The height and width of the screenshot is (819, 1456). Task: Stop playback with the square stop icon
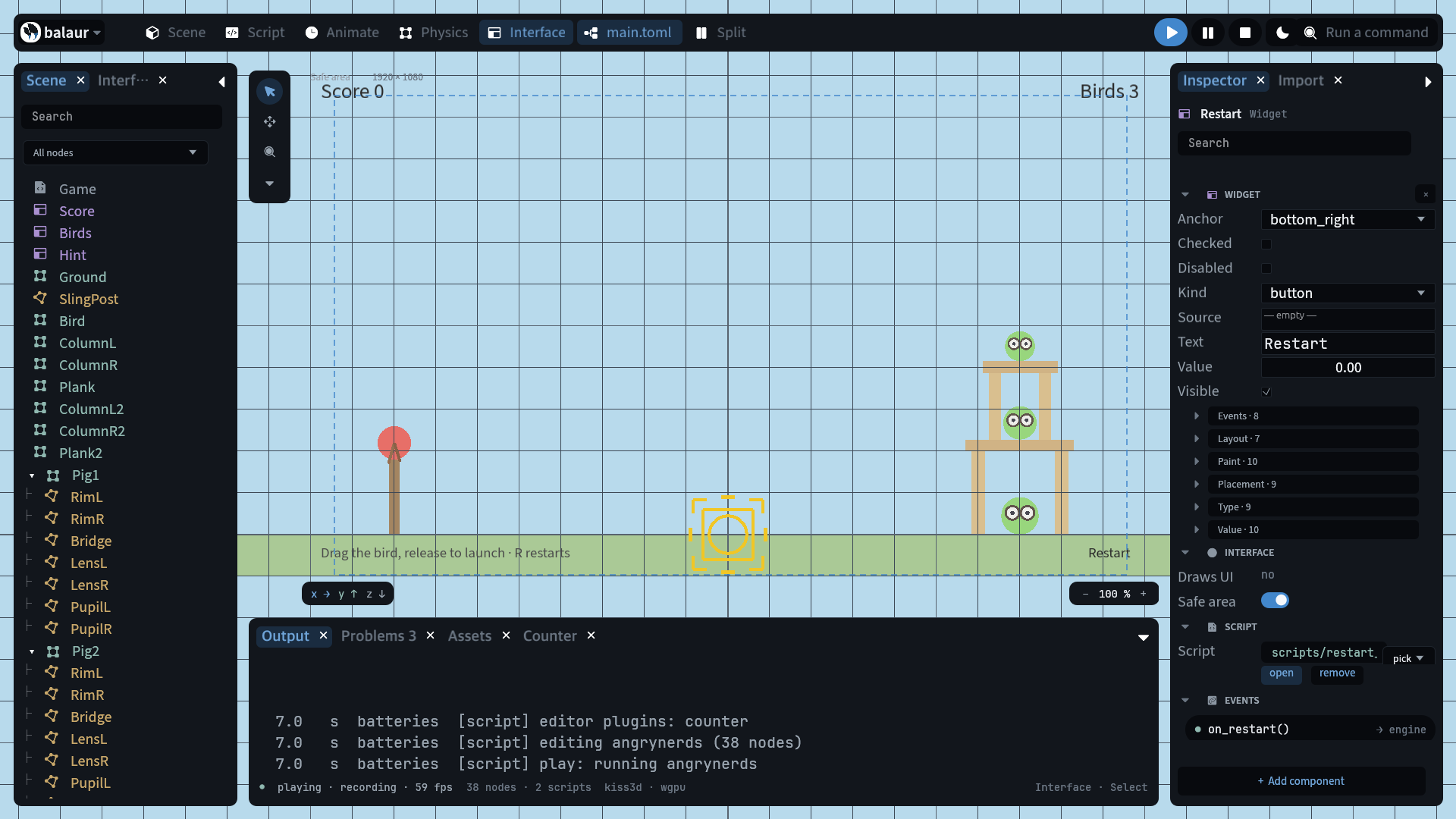point(1245,33)
